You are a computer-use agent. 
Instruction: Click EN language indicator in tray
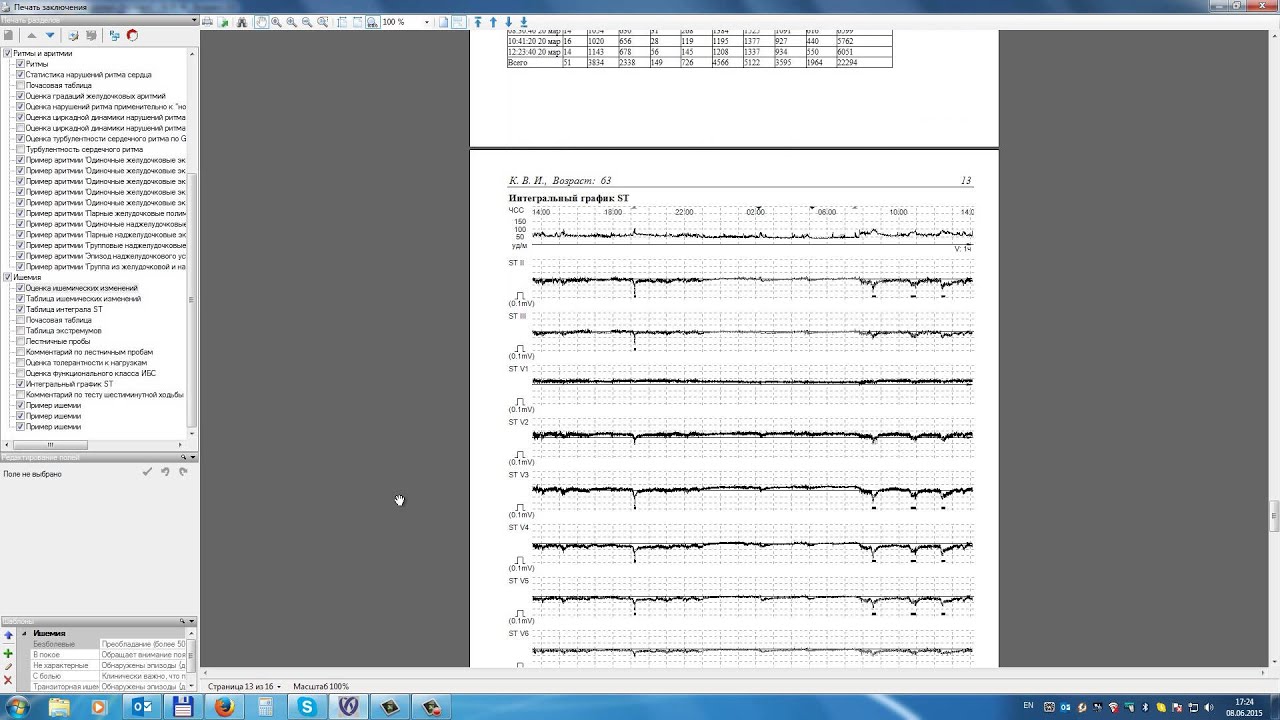point(1030,706)
